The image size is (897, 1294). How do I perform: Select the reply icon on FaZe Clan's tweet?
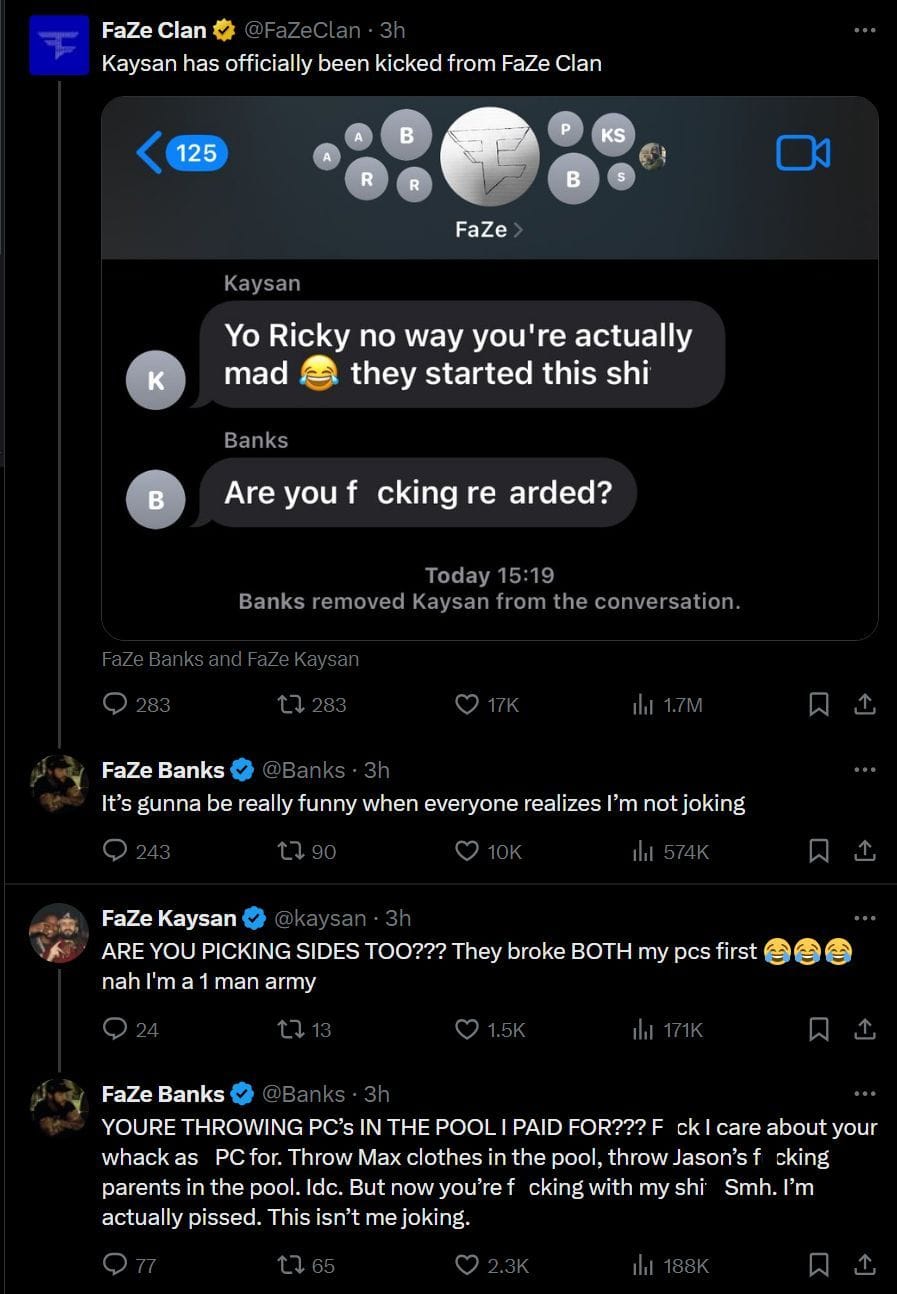click(x=115, y=704)
